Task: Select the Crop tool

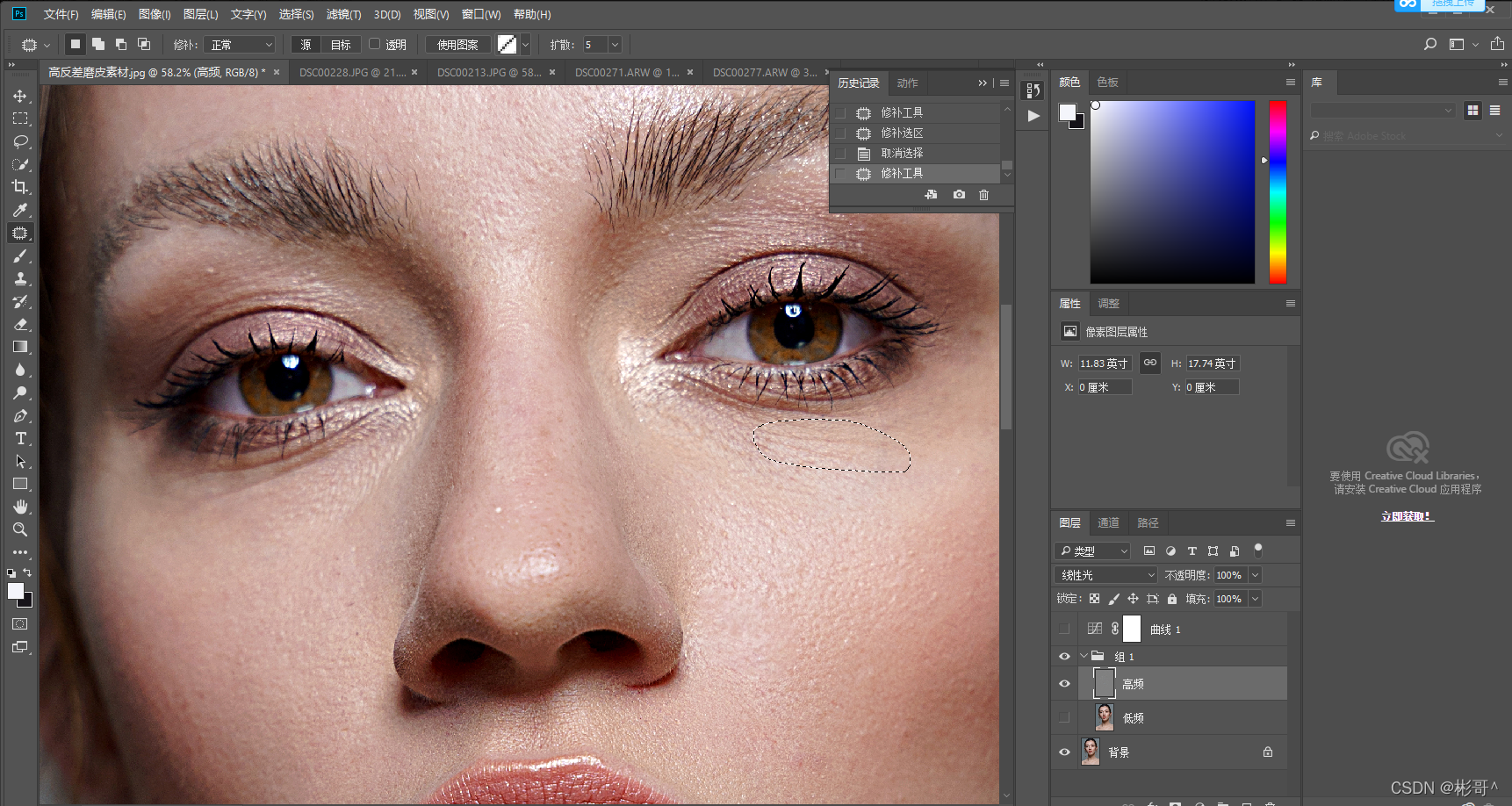Action: pyautogui.click(x=20, y=187)
